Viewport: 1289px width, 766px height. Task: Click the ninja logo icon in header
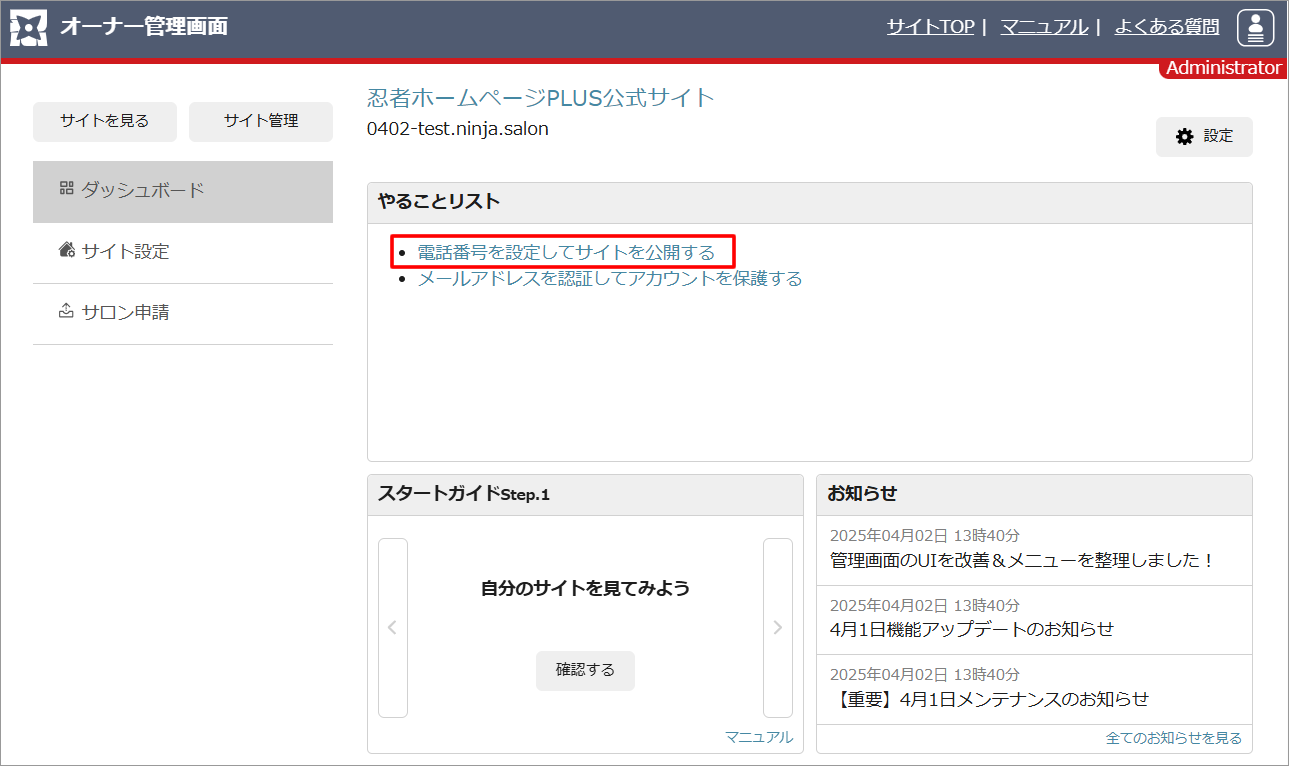click(x=28, y=29)
